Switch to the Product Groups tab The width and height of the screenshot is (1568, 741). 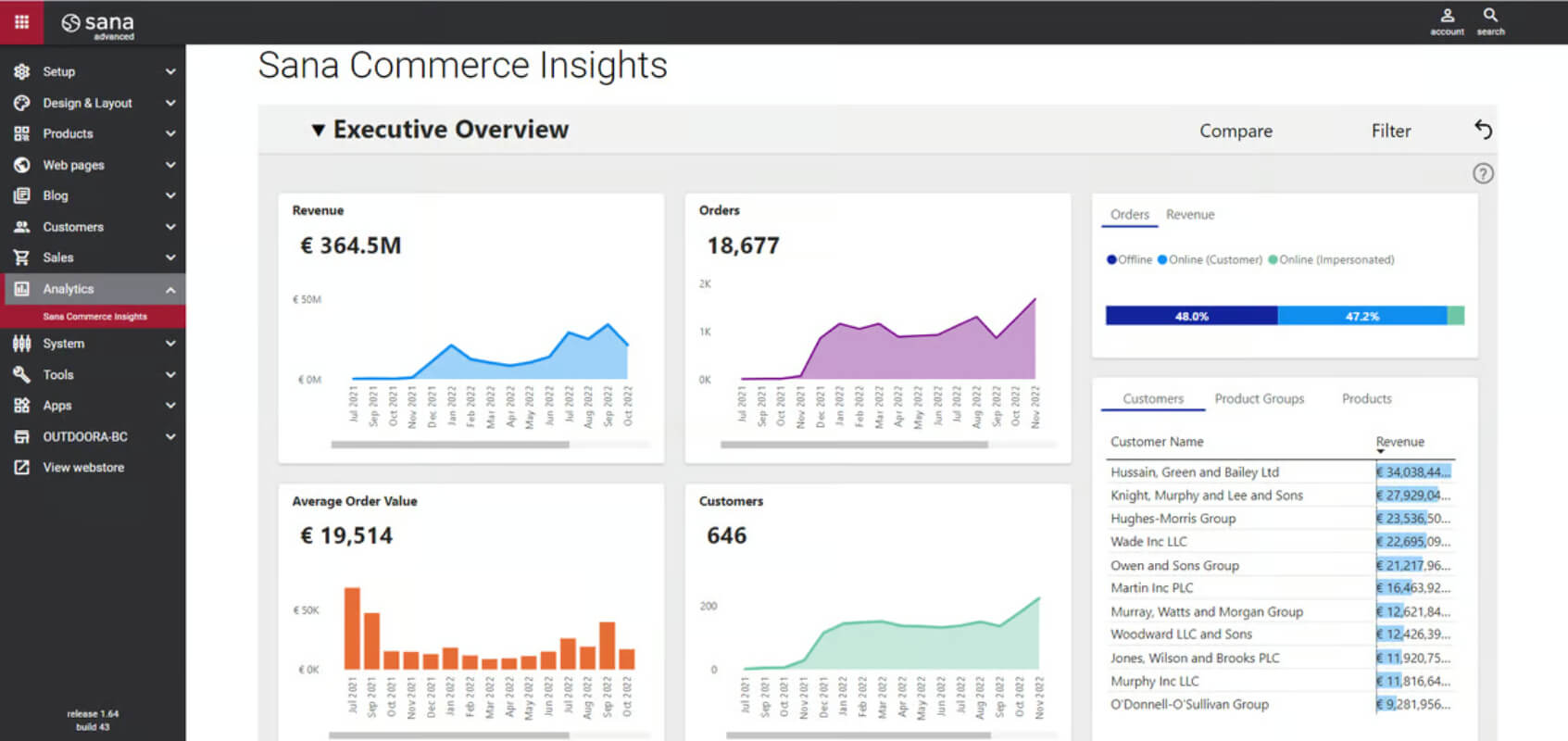[x=1259, y=398]
